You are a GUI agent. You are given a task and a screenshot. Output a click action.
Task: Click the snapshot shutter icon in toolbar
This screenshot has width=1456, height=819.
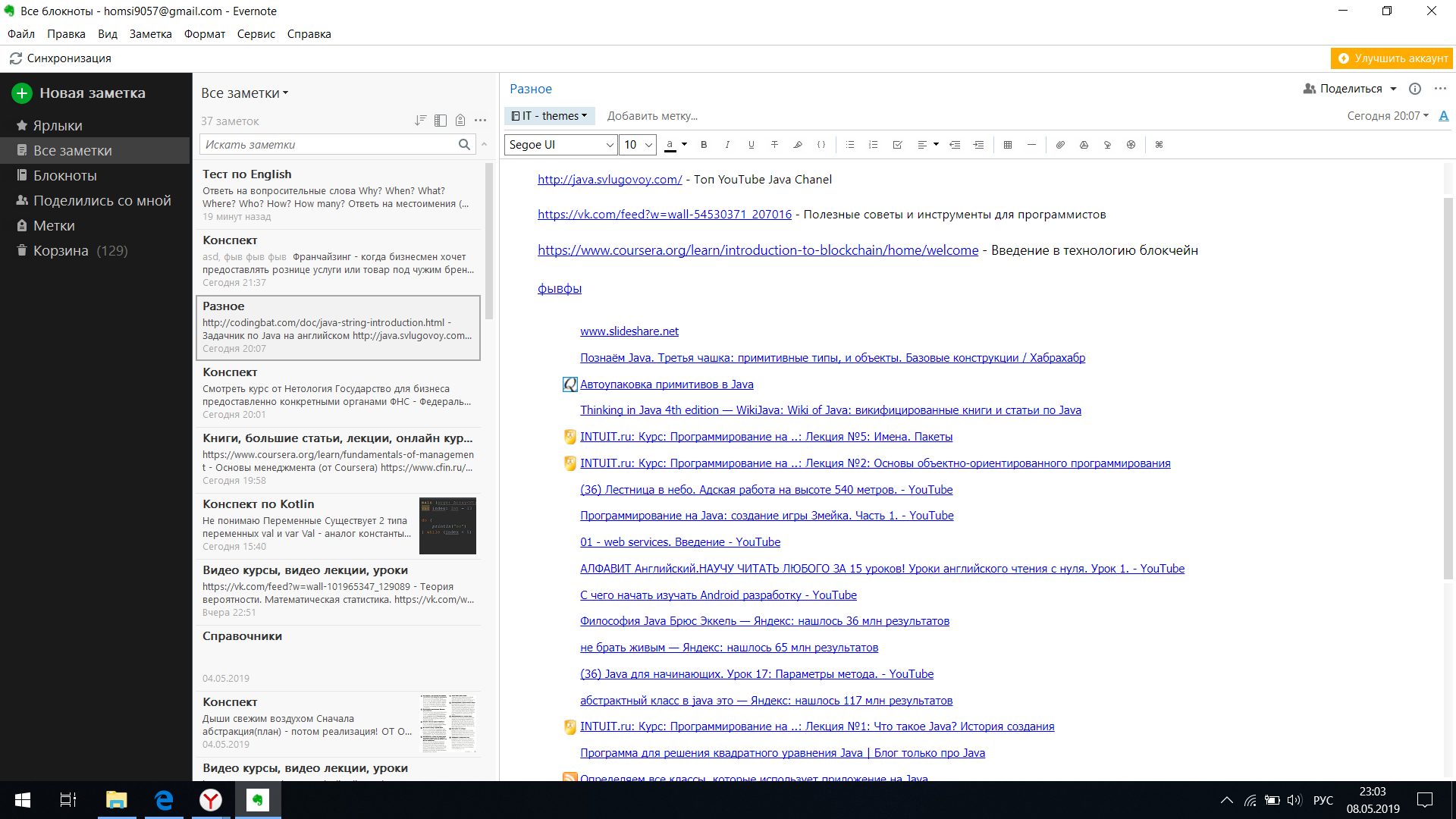pyautogui.click(x=1131, y=145)
